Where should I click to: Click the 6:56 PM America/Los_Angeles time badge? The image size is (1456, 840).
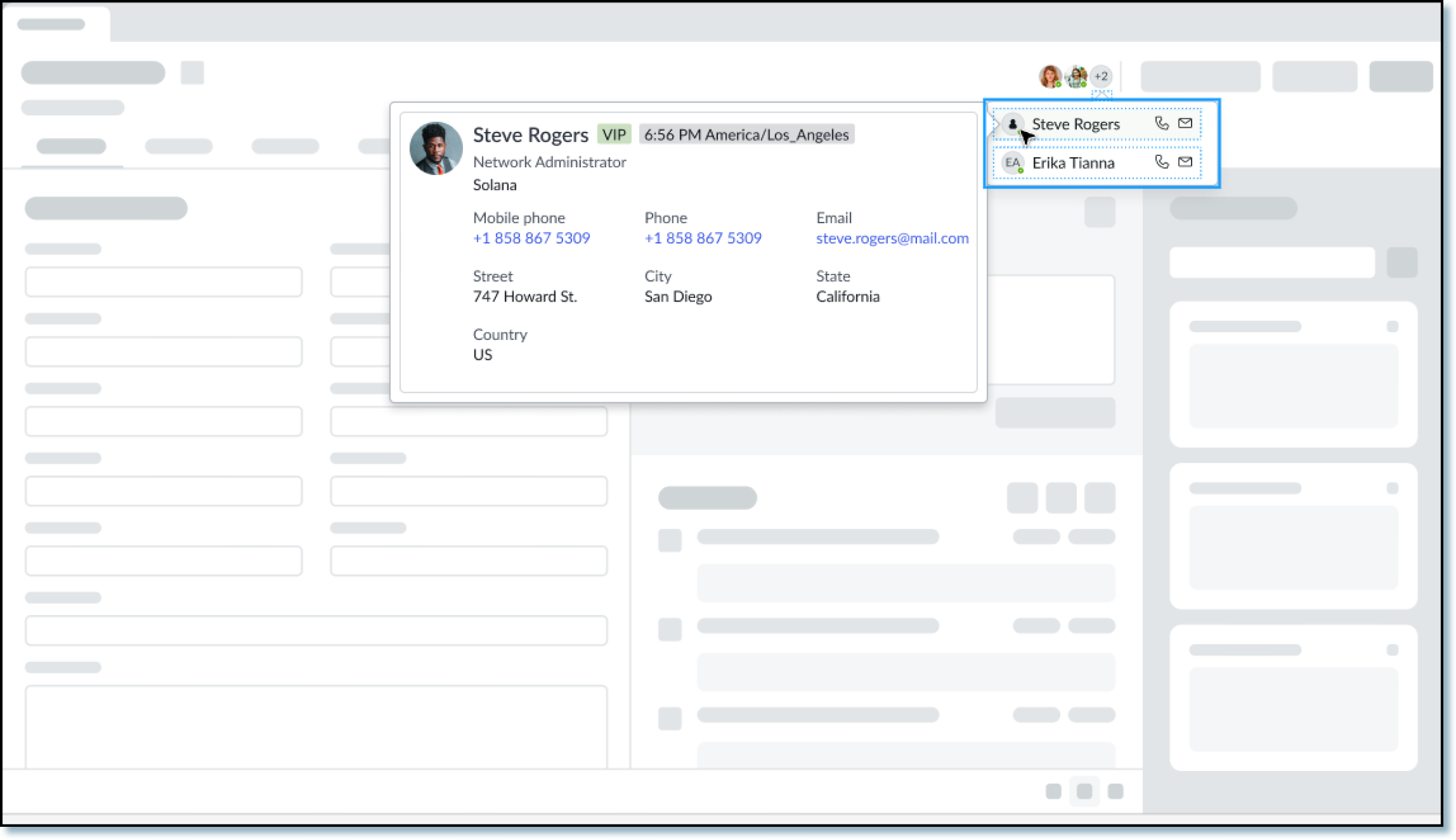[746, 134]
